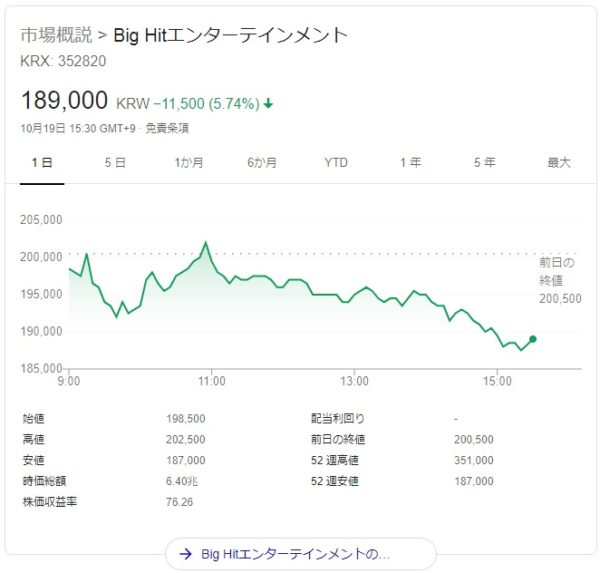The height and width of the screenshot is (573, 600).
Task: Click the 時価総額 value 6.40兆
Action: (180, 481)
